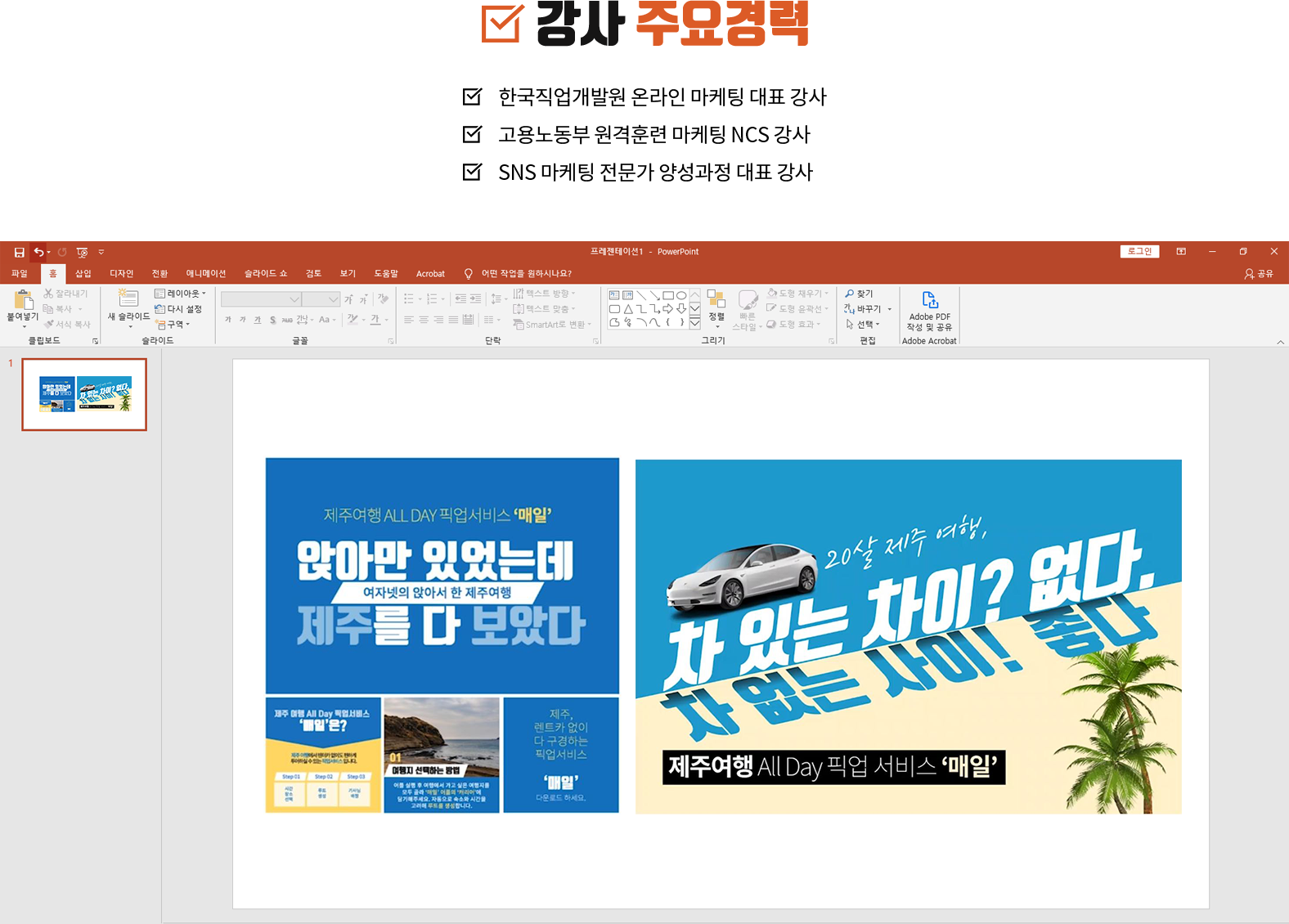Select slide 1 thumbnail in the panel
1289x924 pixels.
[x=84, y=394]
